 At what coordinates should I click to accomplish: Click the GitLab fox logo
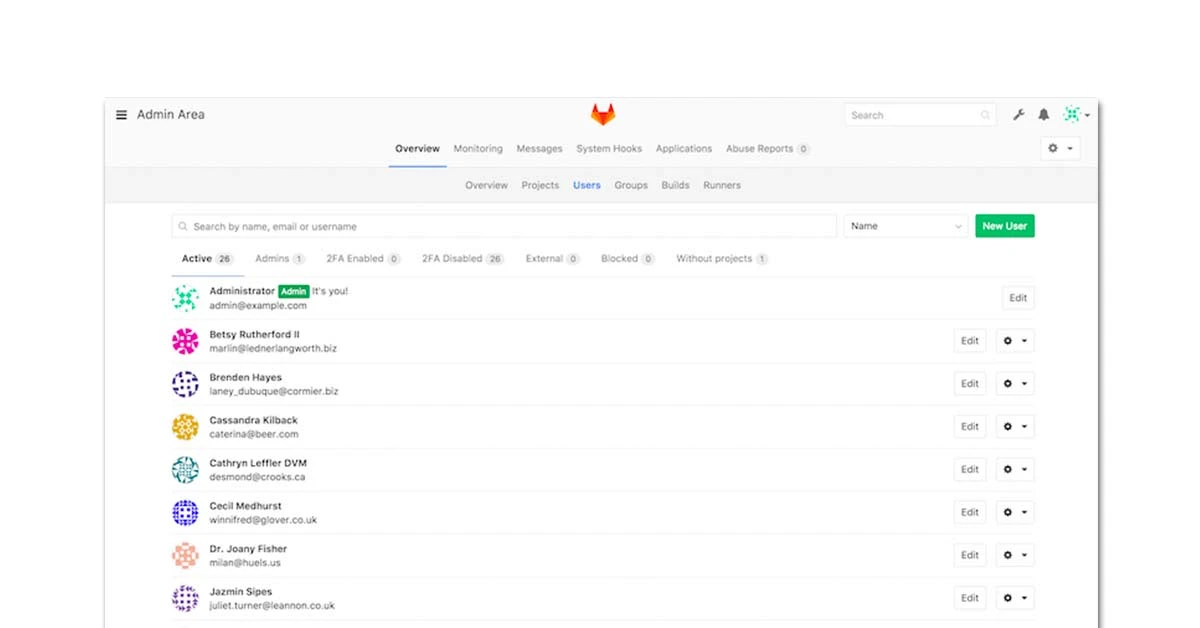pyautogui.click(x=601, y=112)
